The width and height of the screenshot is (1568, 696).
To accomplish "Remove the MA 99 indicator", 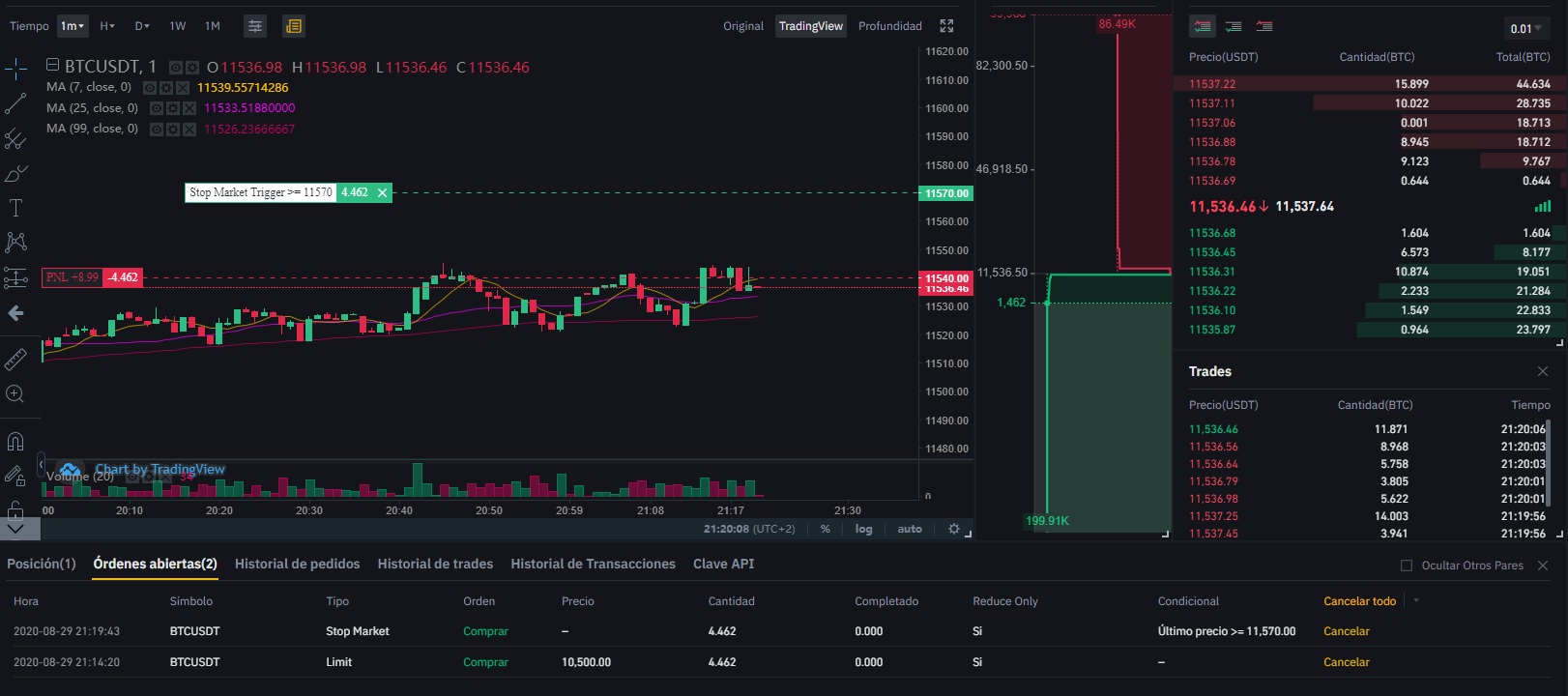I will (189, 129).
